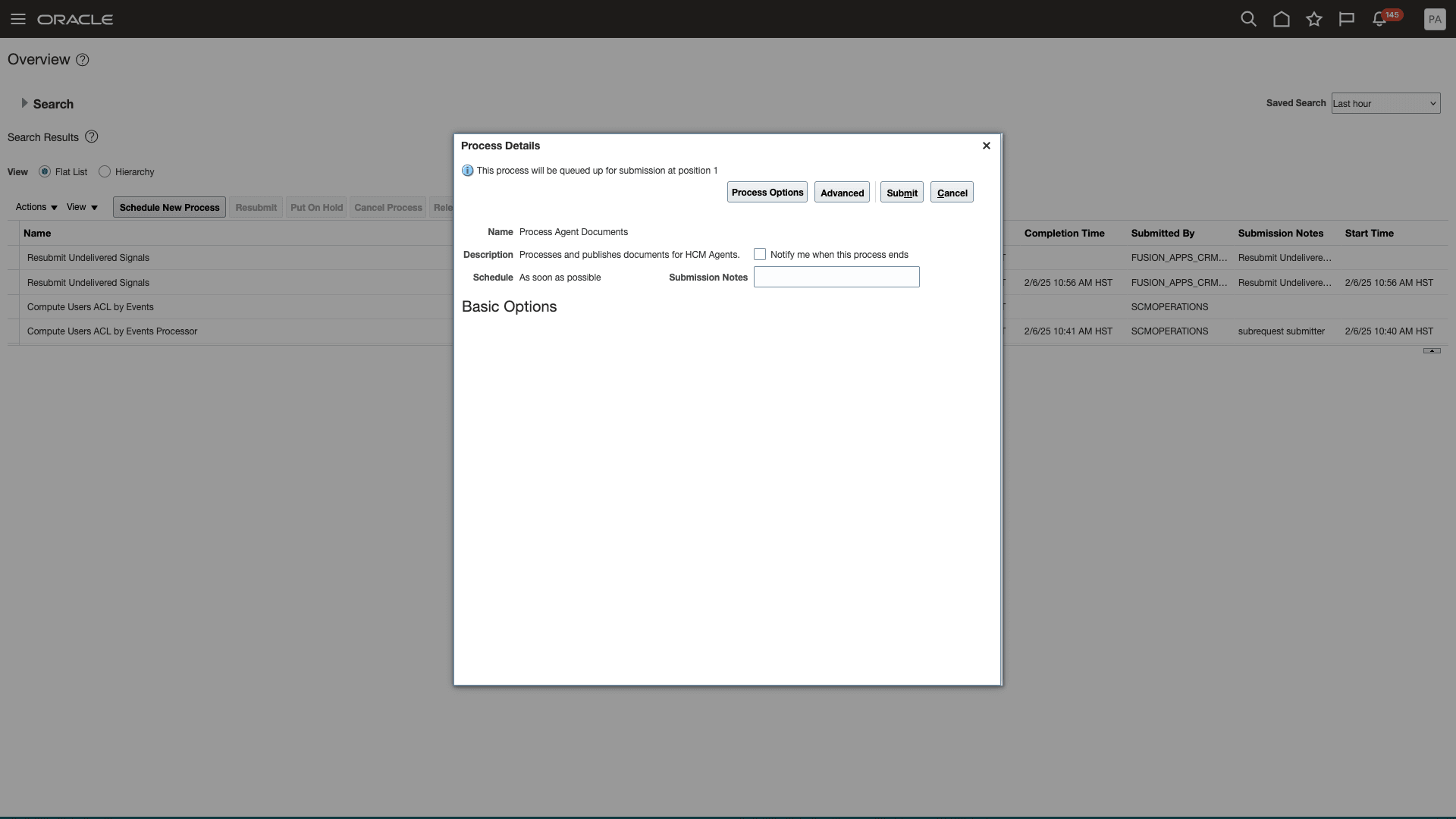Open the Favorites star icon

tap(1313, 19)
